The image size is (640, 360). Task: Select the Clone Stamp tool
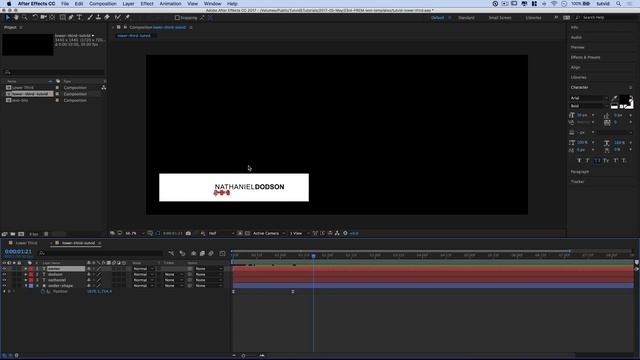pos(98,18)
